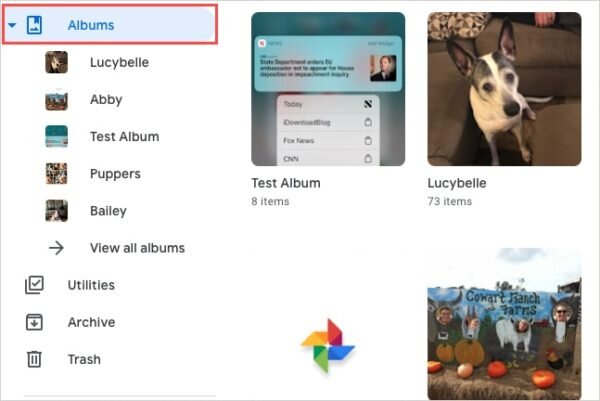Click the Archive box icon
Image resolution: width=600 pixels, height=401 pixels.
coord(34,322)
